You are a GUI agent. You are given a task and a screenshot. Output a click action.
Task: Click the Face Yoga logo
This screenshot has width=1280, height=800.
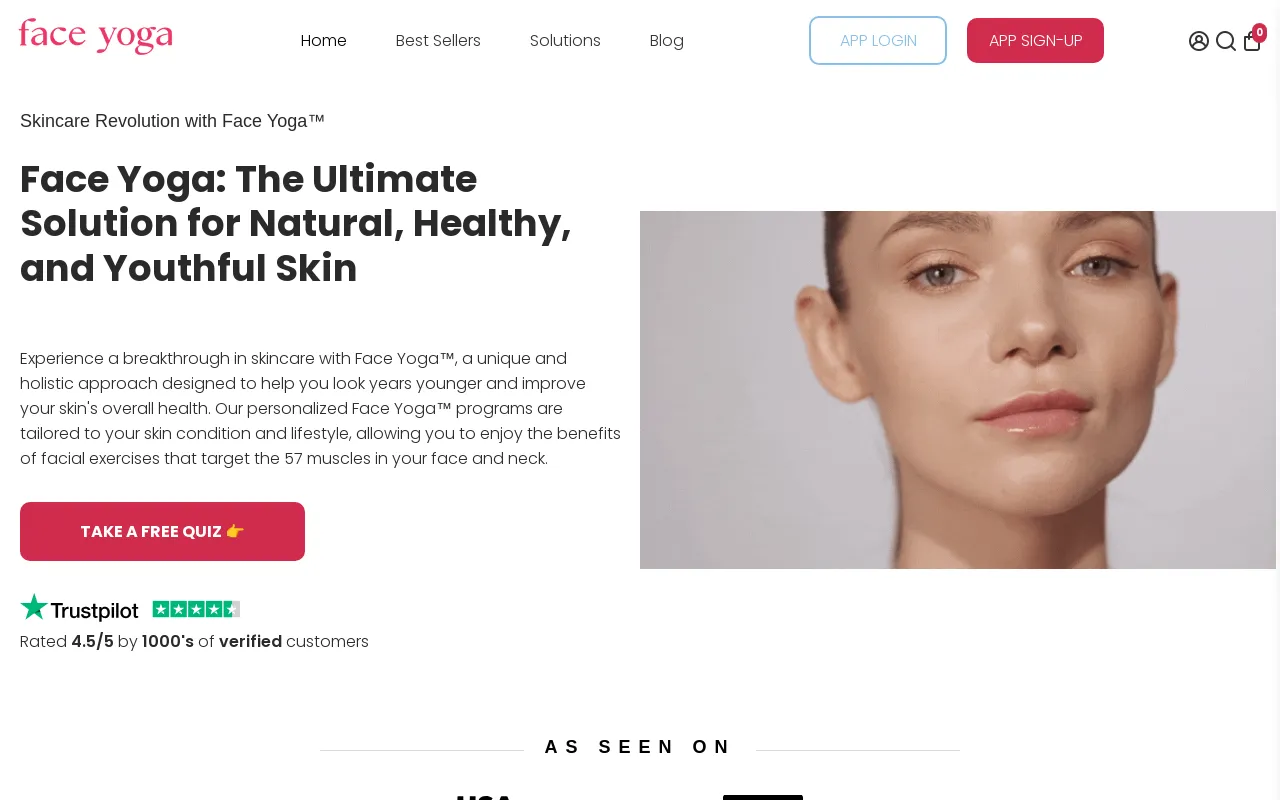[96, 37]
